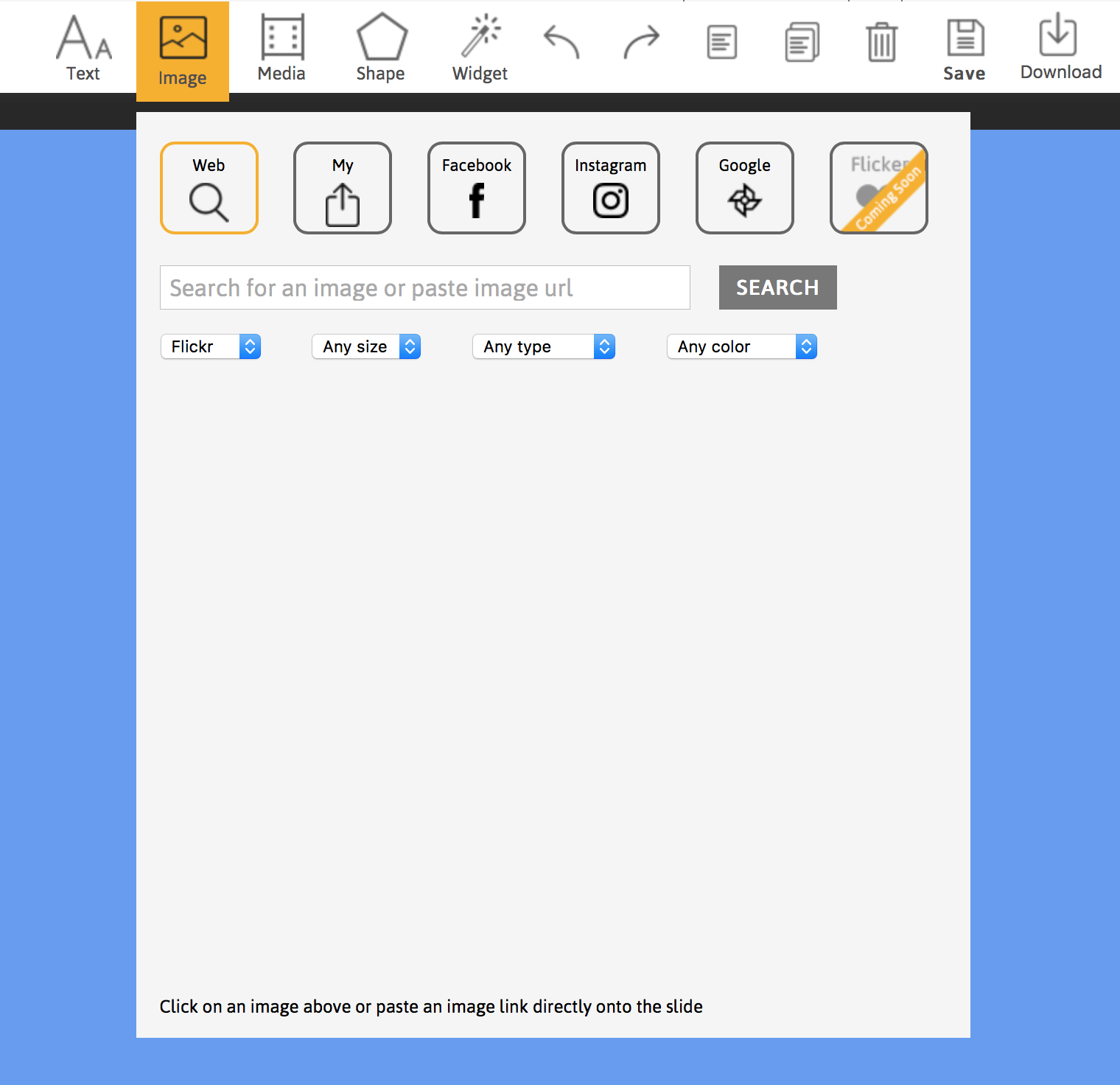Undo the last action

click(561, 42)
